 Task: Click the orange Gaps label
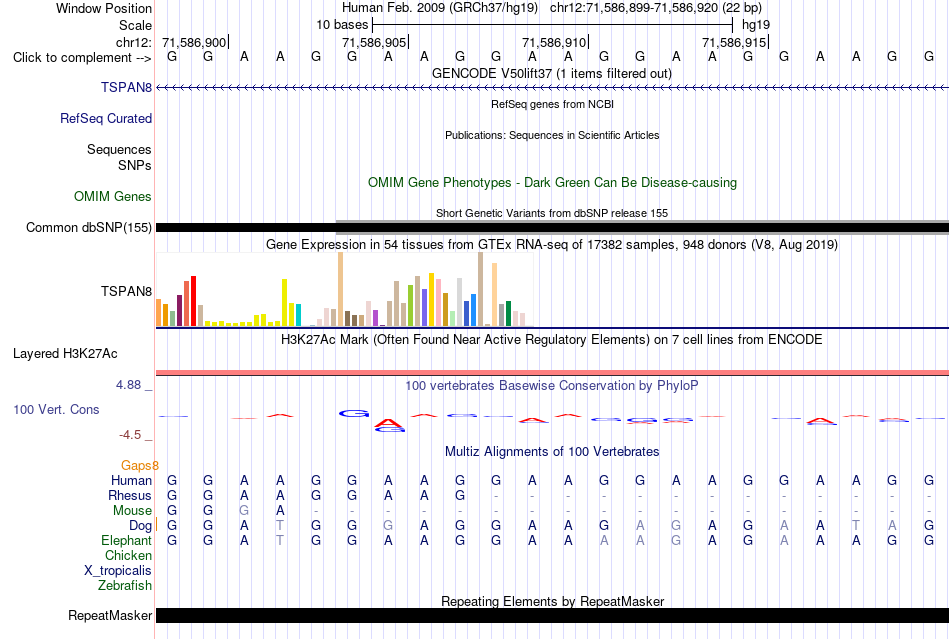pos(139,465)
